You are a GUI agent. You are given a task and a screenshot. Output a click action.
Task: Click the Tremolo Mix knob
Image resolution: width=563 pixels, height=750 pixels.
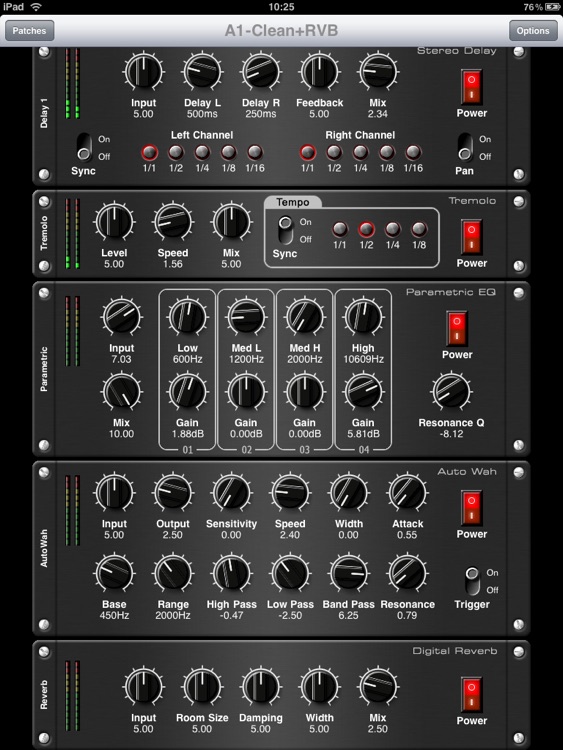(232, 222)
